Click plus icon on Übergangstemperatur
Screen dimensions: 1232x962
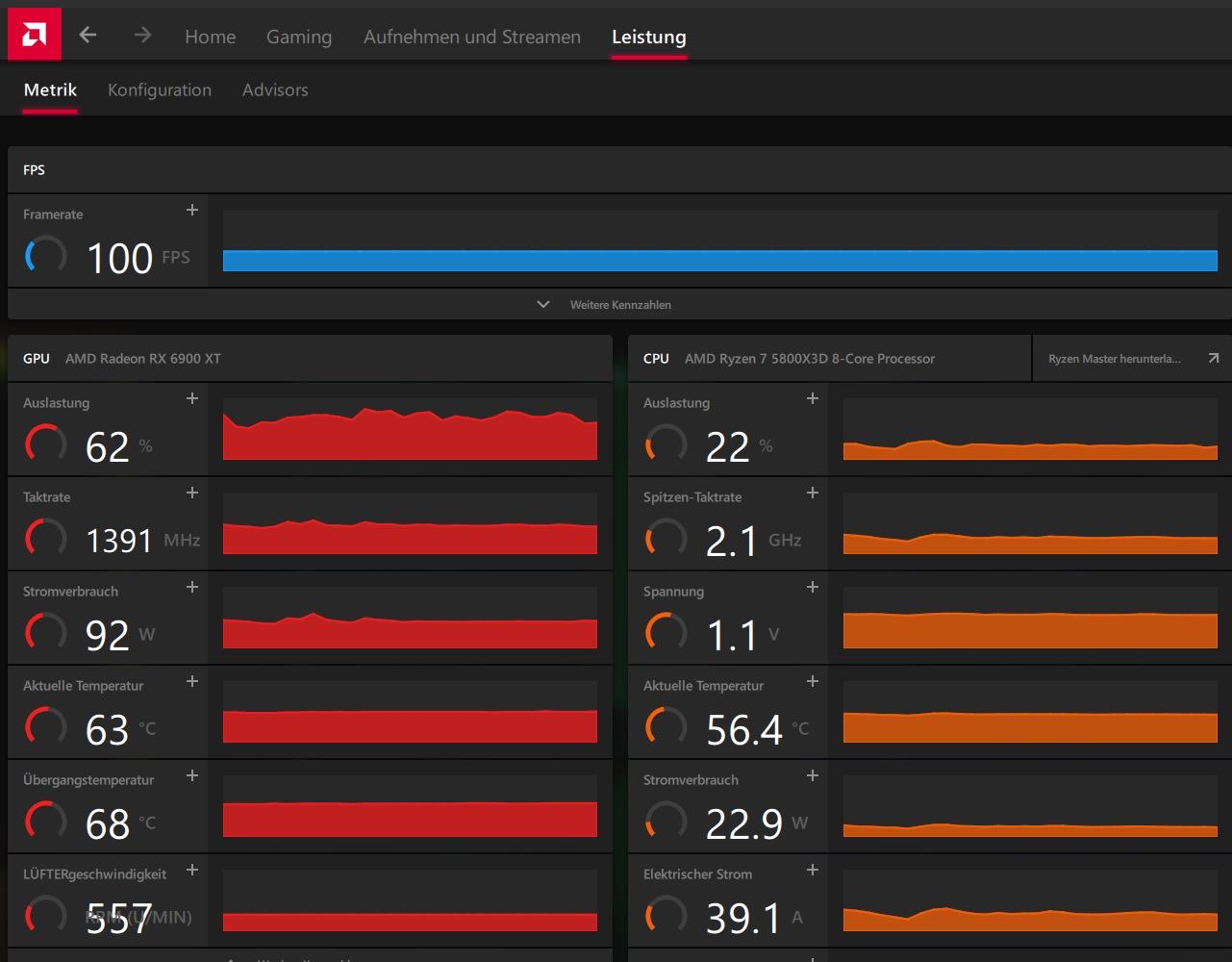tap(192, 775)
